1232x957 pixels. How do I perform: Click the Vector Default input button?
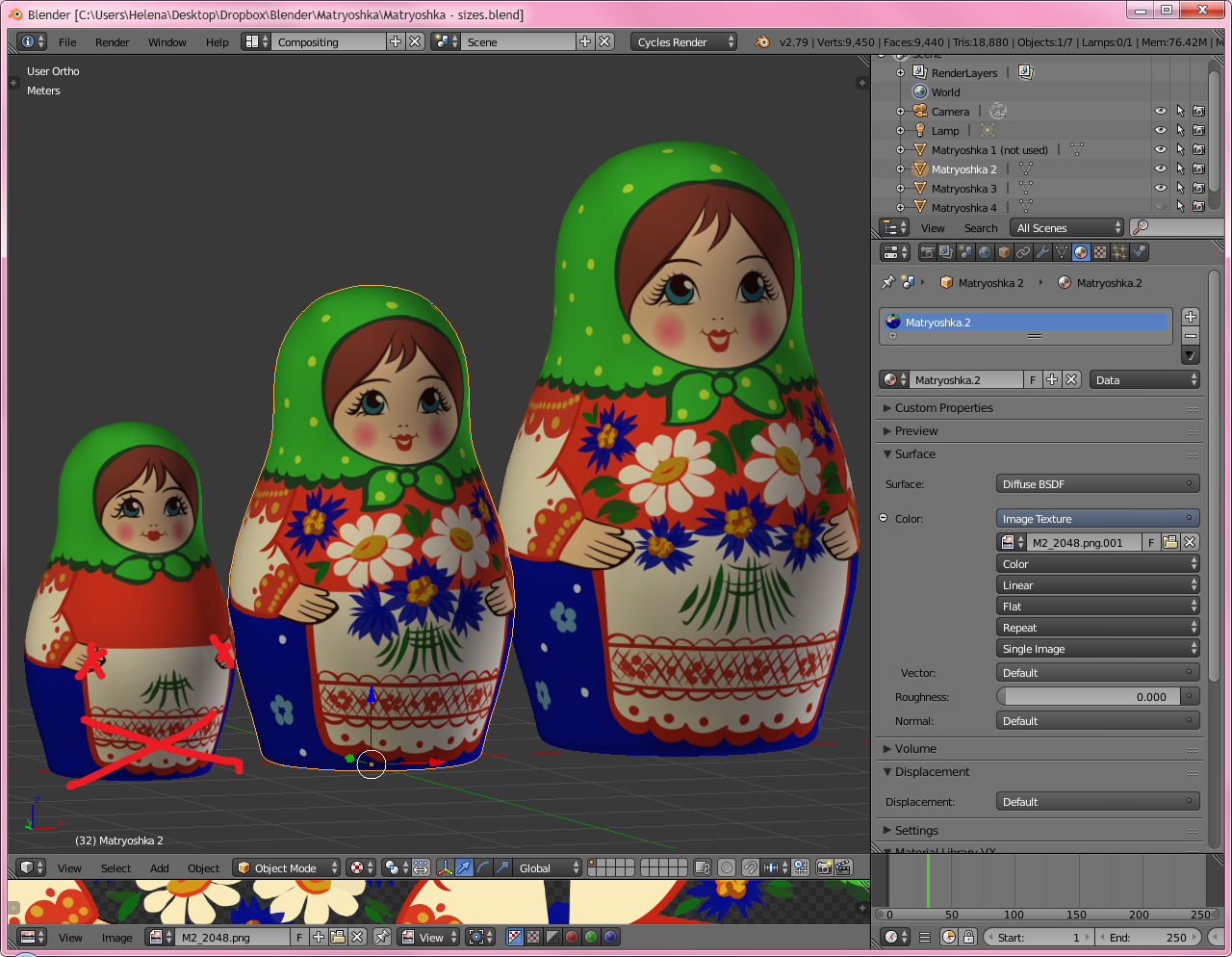pyautogui.click(x=1097, y=672)
